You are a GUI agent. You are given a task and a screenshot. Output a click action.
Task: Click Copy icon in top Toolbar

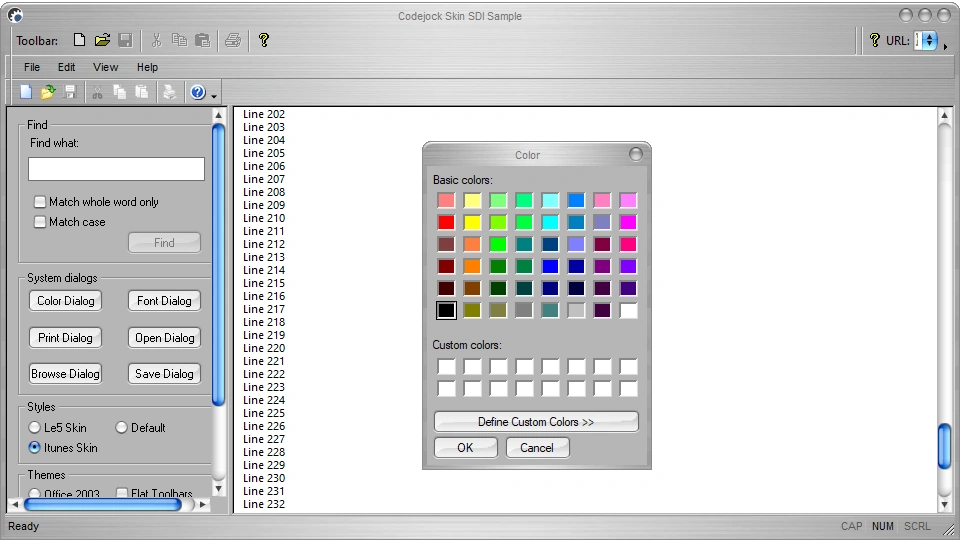click(x=179, y=40)
